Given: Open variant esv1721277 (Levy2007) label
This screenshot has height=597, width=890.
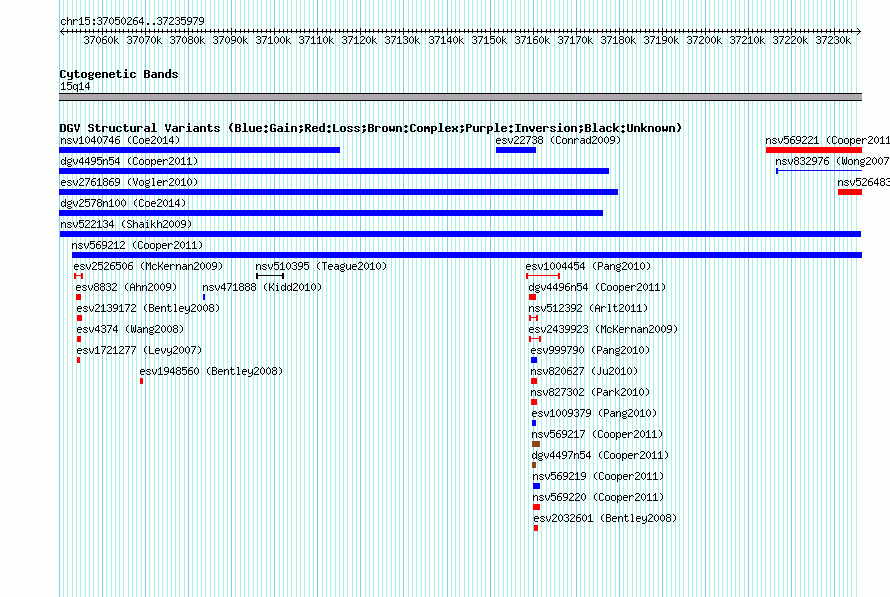Looking at the screenshot, I should pos(140,350).
